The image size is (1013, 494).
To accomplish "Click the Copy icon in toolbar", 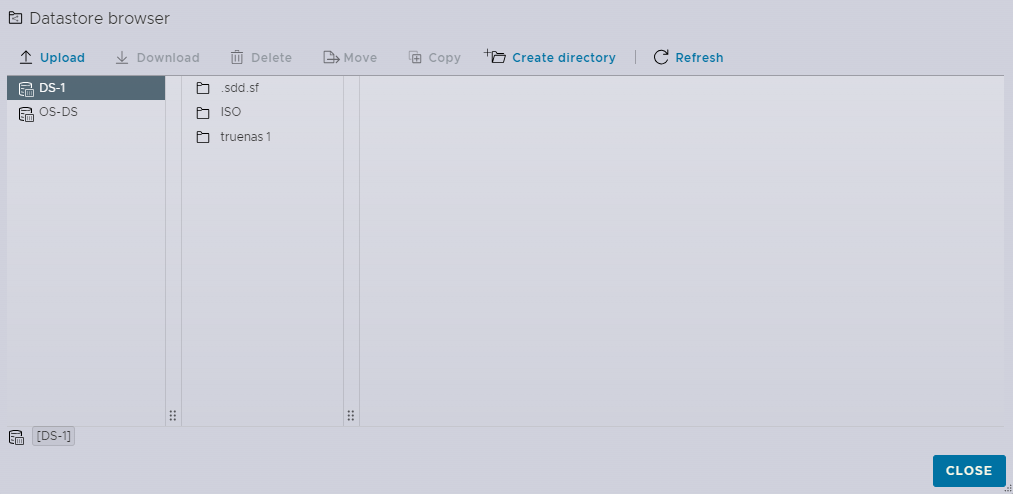I will [x=415, y=58].
